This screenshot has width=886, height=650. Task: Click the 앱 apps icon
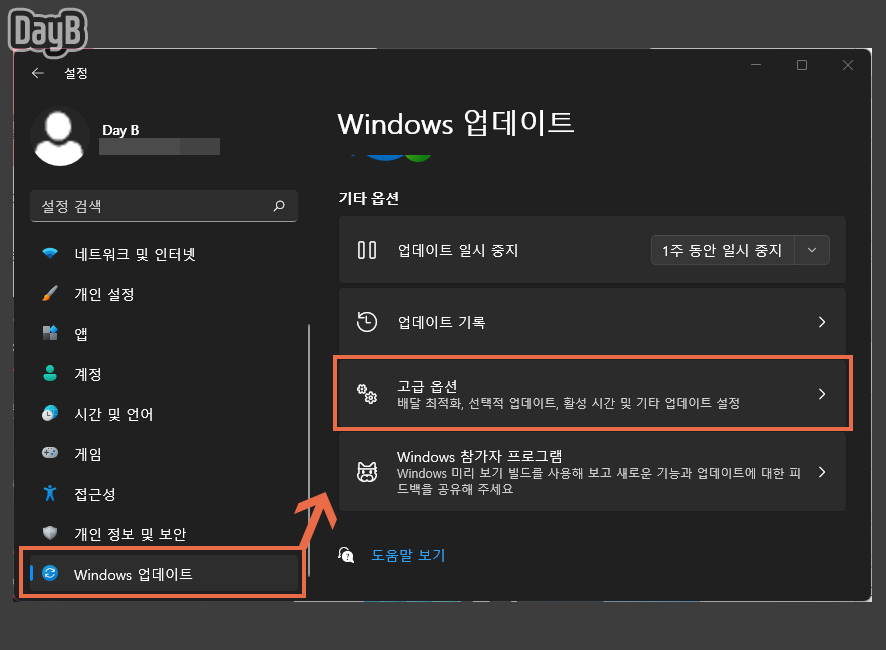coord(50,333)
